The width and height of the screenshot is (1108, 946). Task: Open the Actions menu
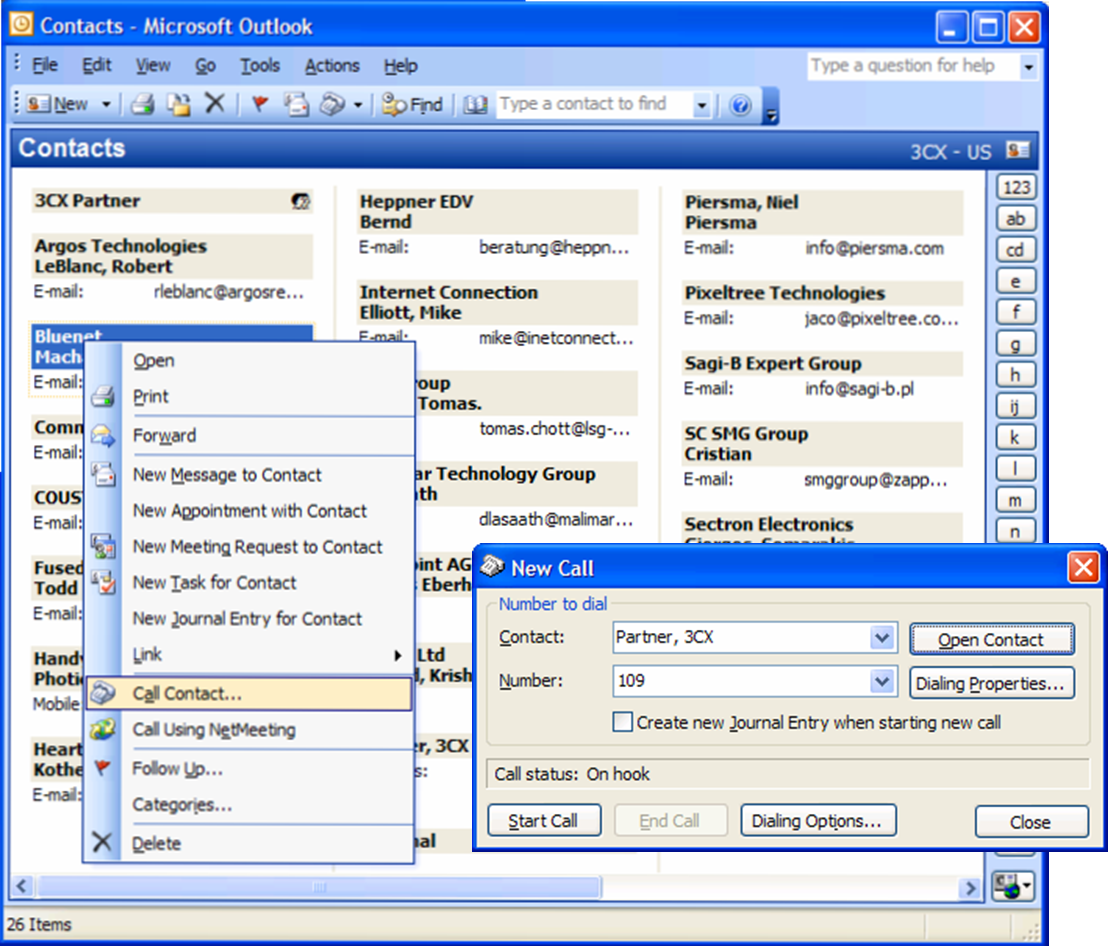click(x=332, y=66)
